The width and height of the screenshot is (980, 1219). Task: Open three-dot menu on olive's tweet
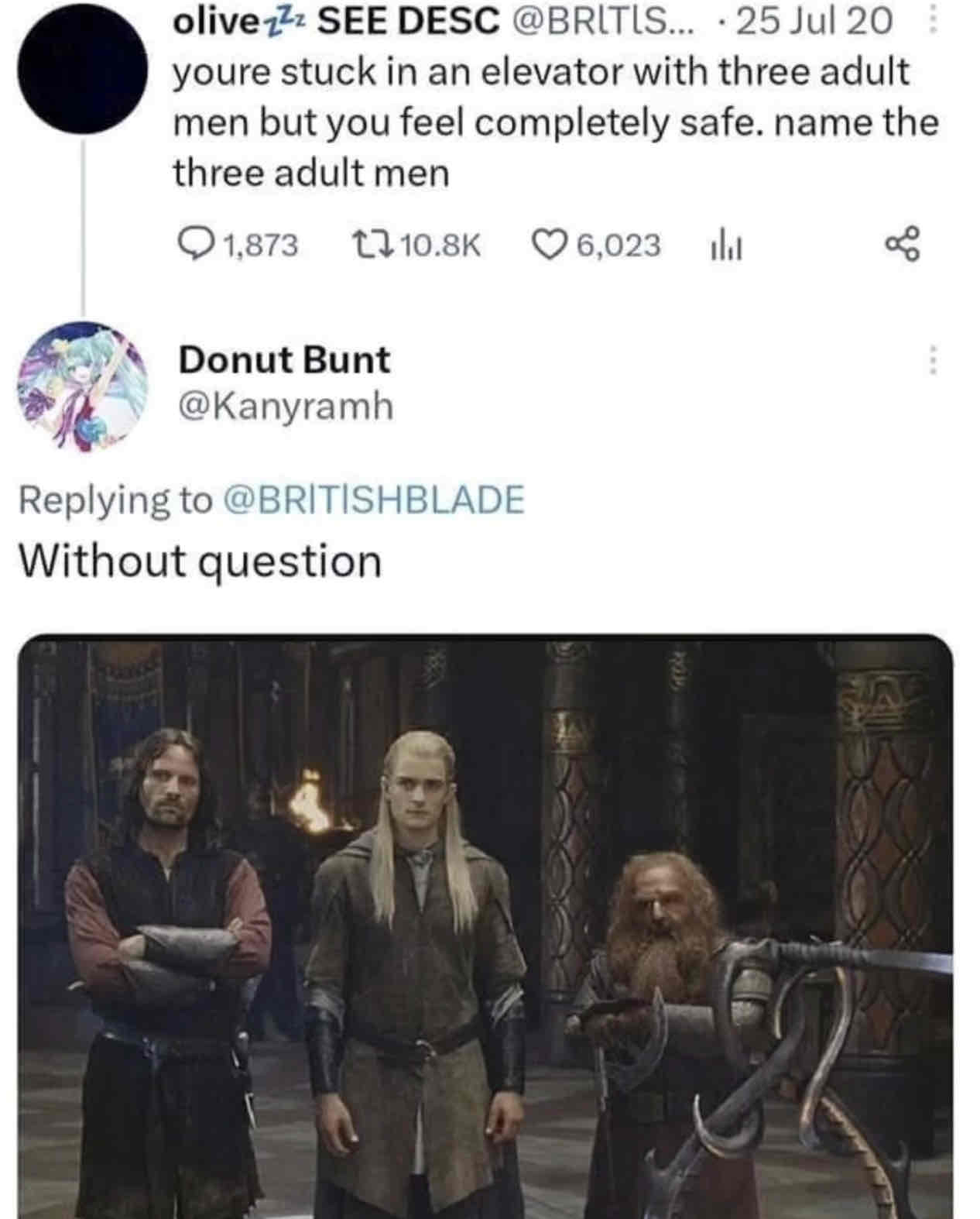(932, 20)
